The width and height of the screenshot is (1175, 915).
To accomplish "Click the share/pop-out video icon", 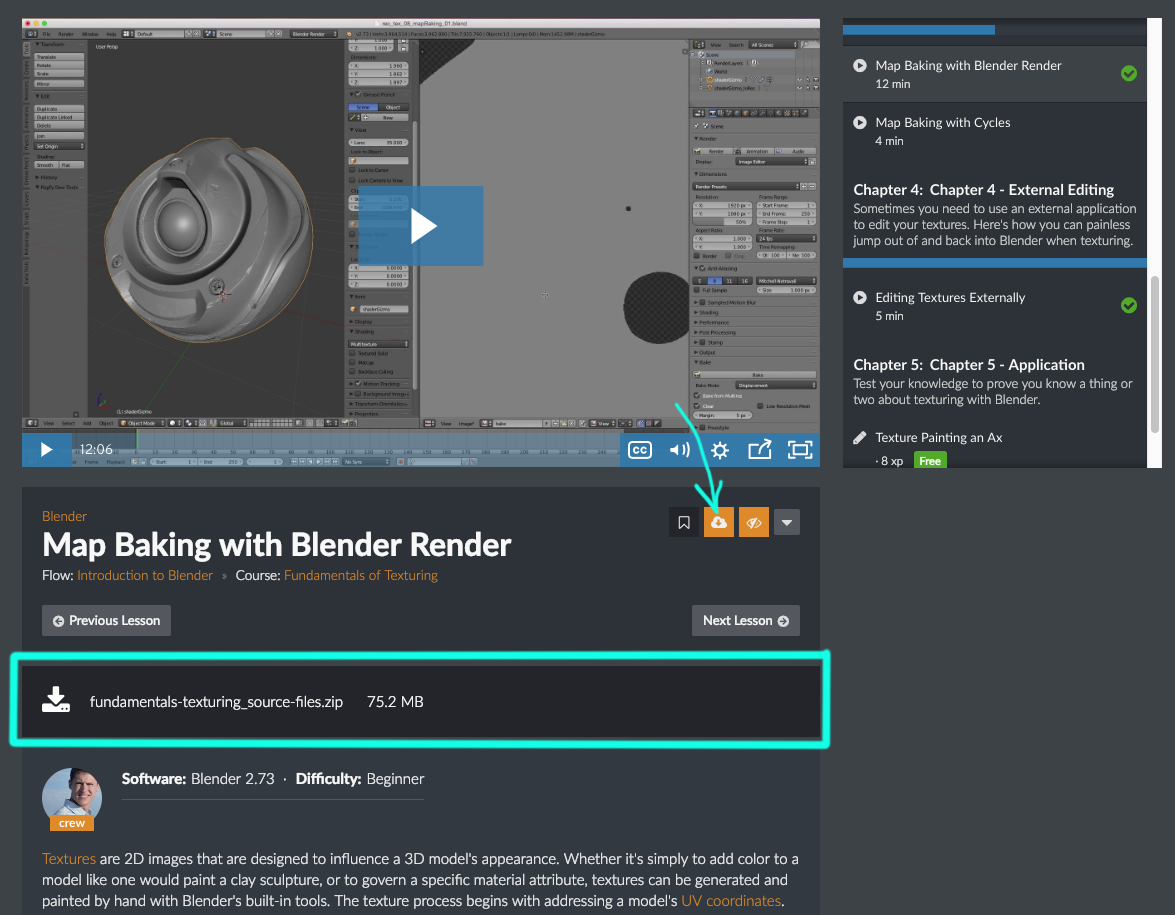I will pyautogui.click(x=759, y=450).
